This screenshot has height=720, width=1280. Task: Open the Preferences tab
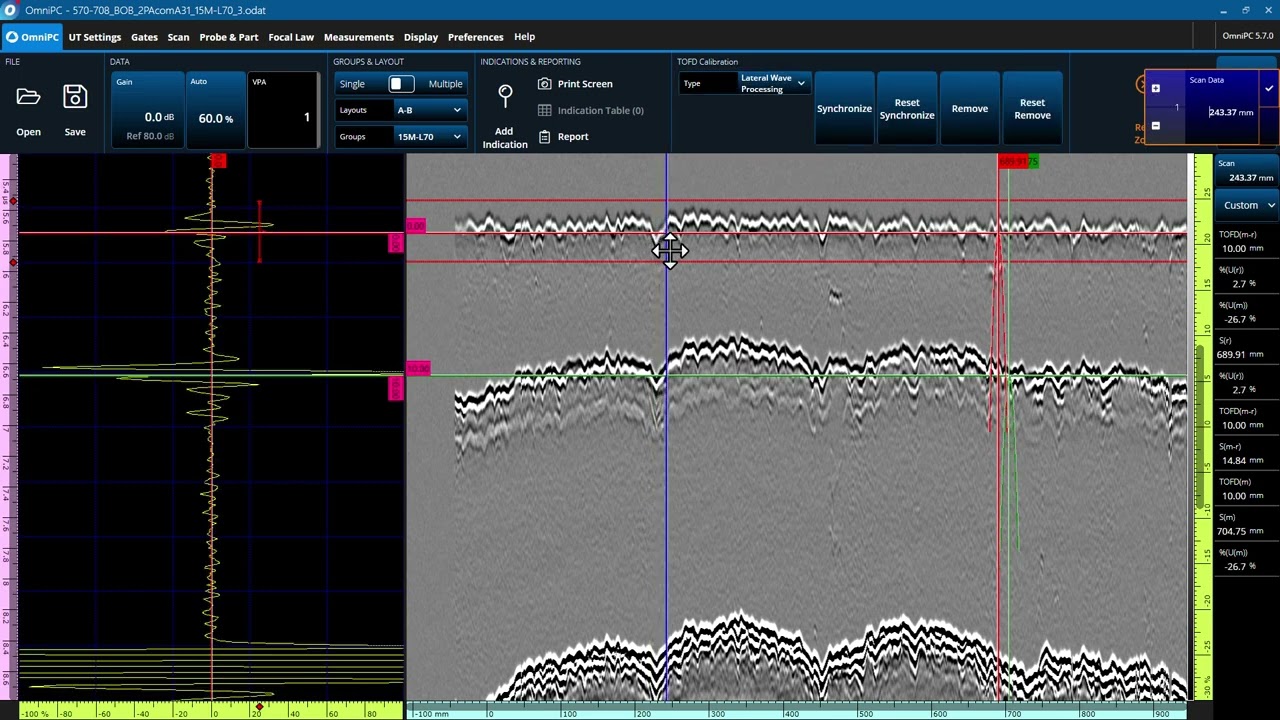(476, 37)
